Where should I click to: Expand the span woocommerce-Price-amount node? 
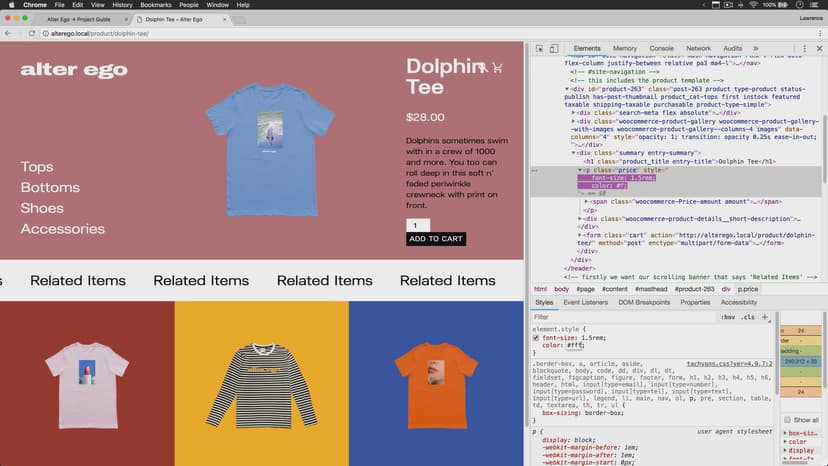[587, 202]
